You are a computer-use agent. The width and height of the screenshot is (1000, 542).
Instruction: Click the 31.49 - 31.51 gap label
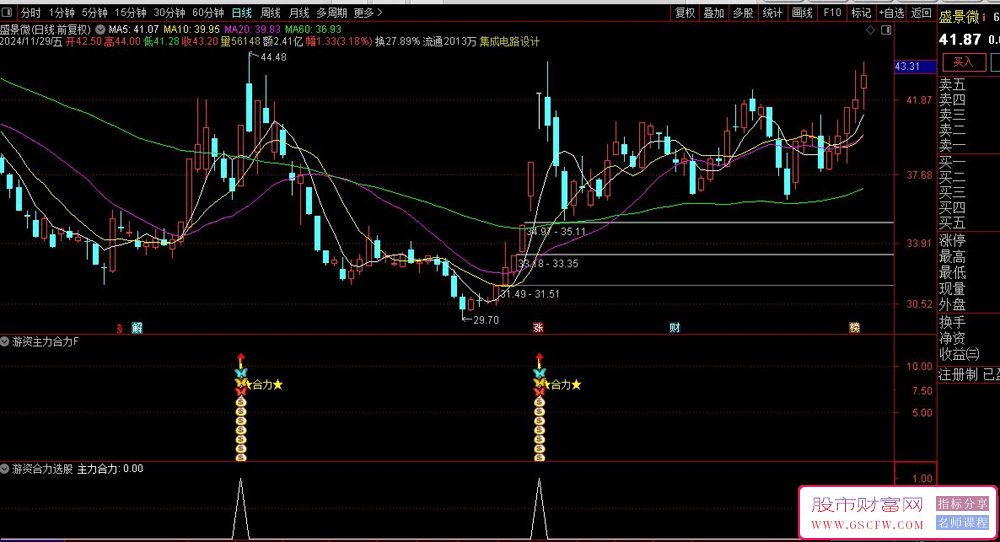click(530, 294)
